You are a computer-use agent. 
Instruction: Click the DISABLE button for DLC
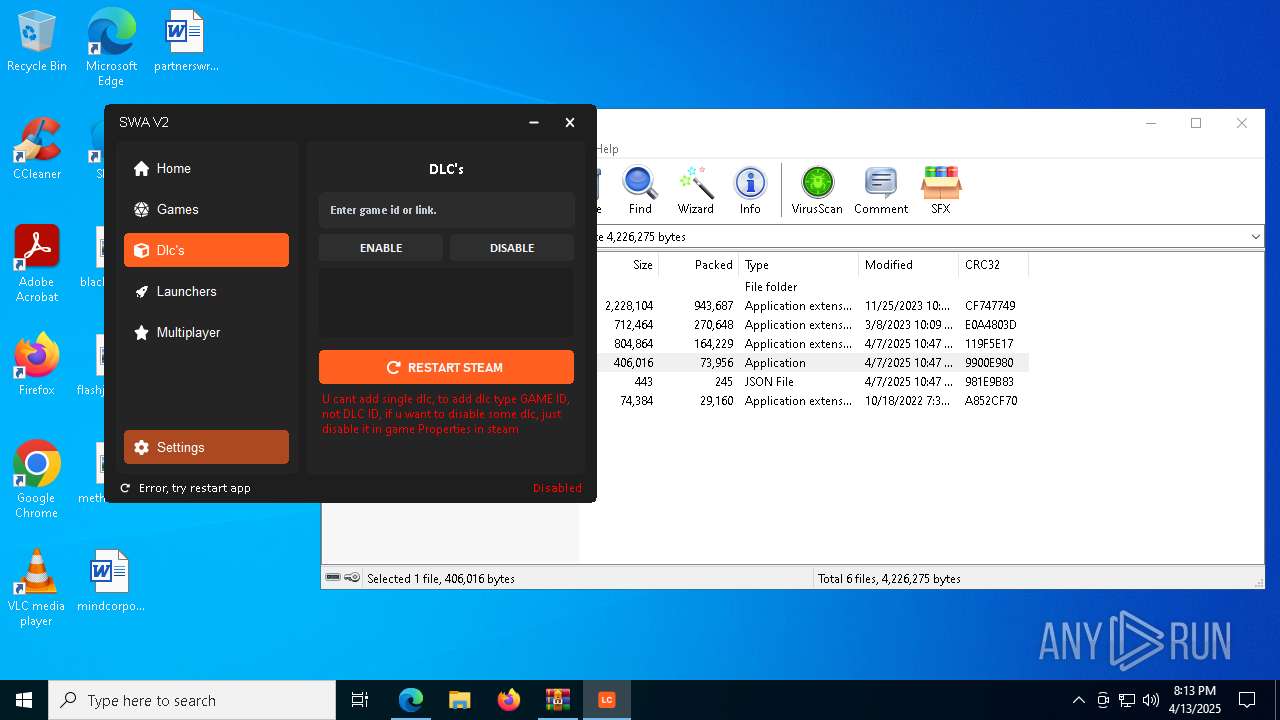(512, 248)
